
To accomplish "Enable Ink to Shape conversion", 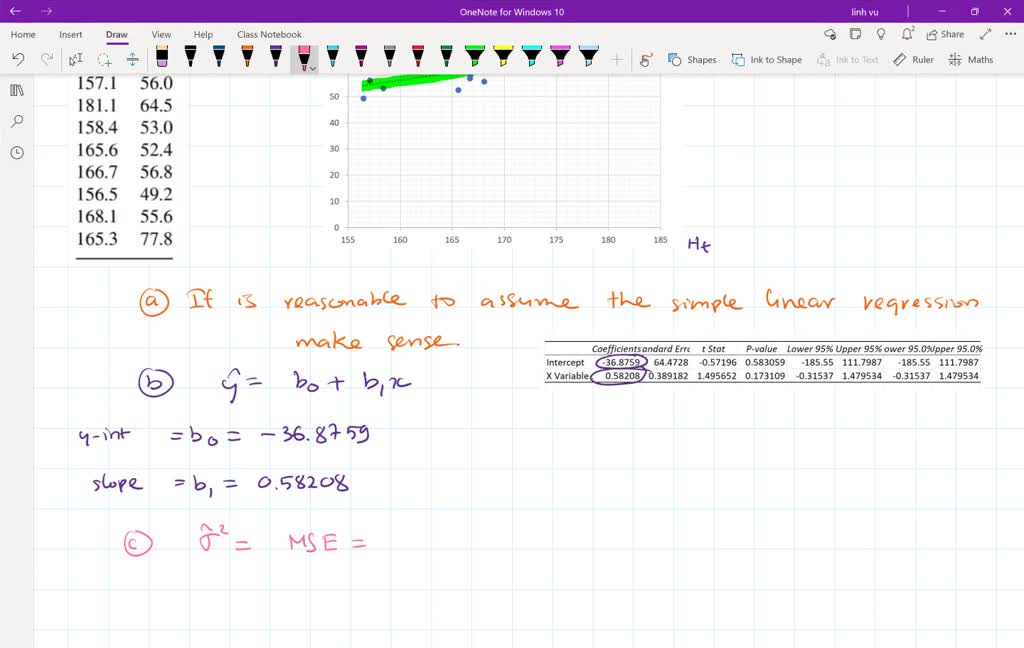I will point(766,59).
